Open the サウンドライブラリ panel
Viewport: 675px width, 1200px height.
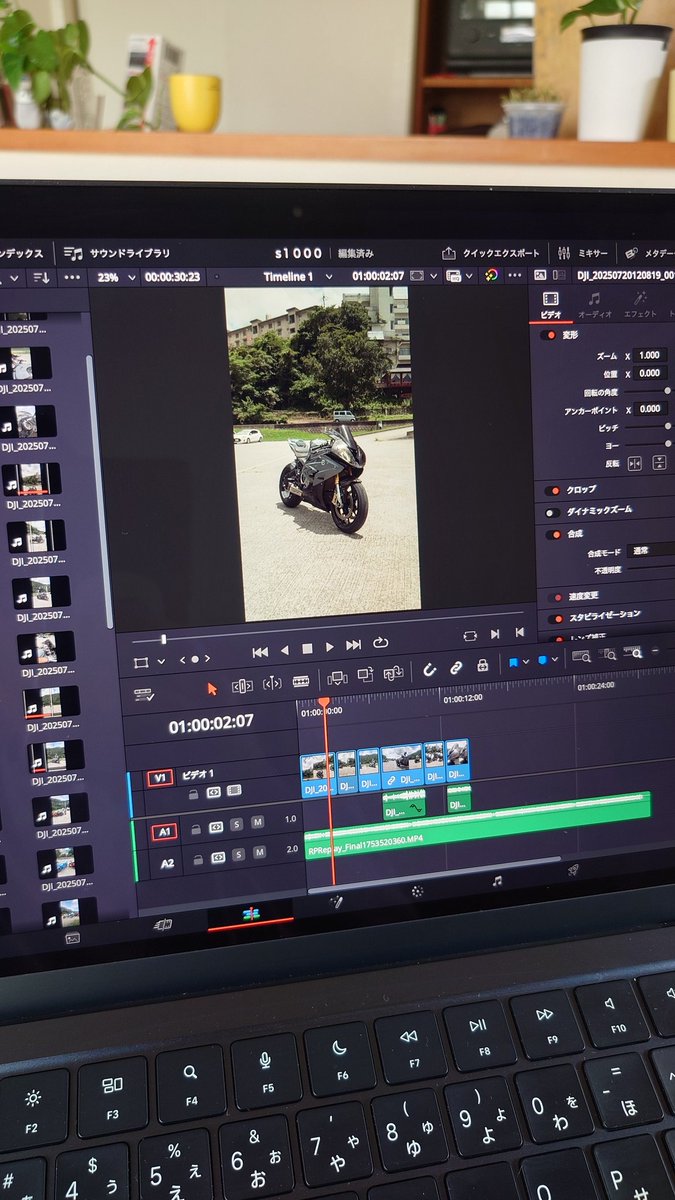[116, 253]
